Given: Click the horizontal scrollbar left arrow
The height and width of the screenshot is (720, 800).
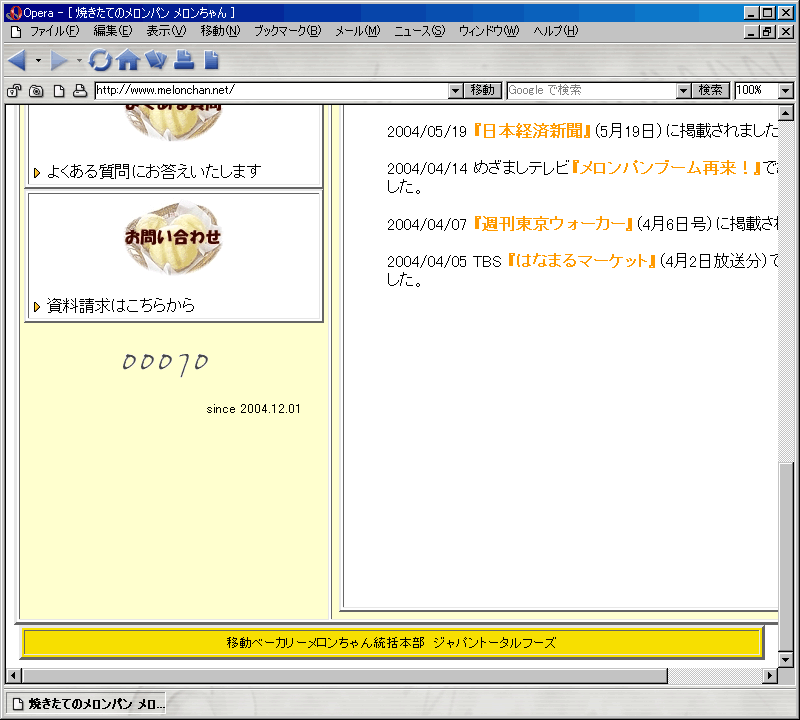Looking at the screenshot, I should pyautogui.click(x=14, y=676).
